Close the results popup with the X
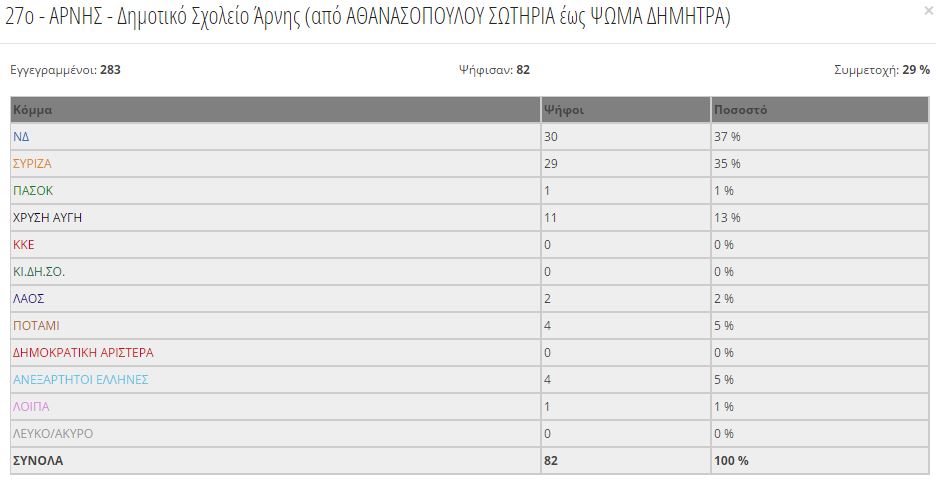Image resolution: width=936 pixels, height=481 pixels. (x=929, y=9)
